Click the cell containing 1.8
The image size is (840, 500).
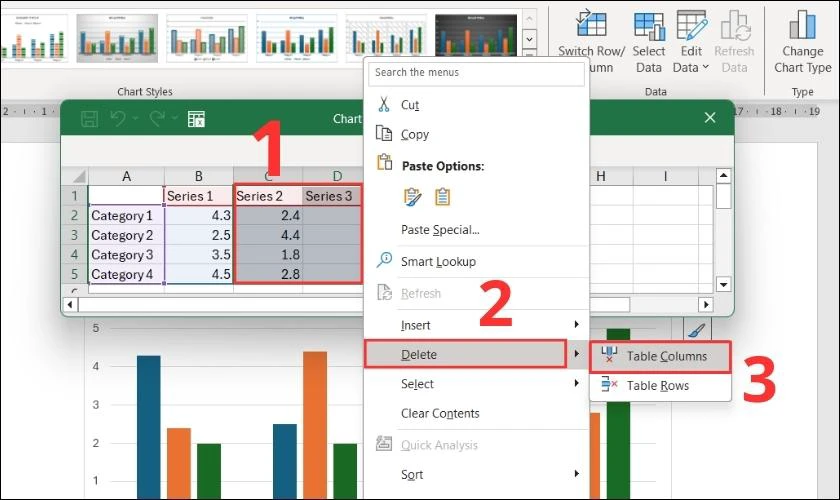268,255
